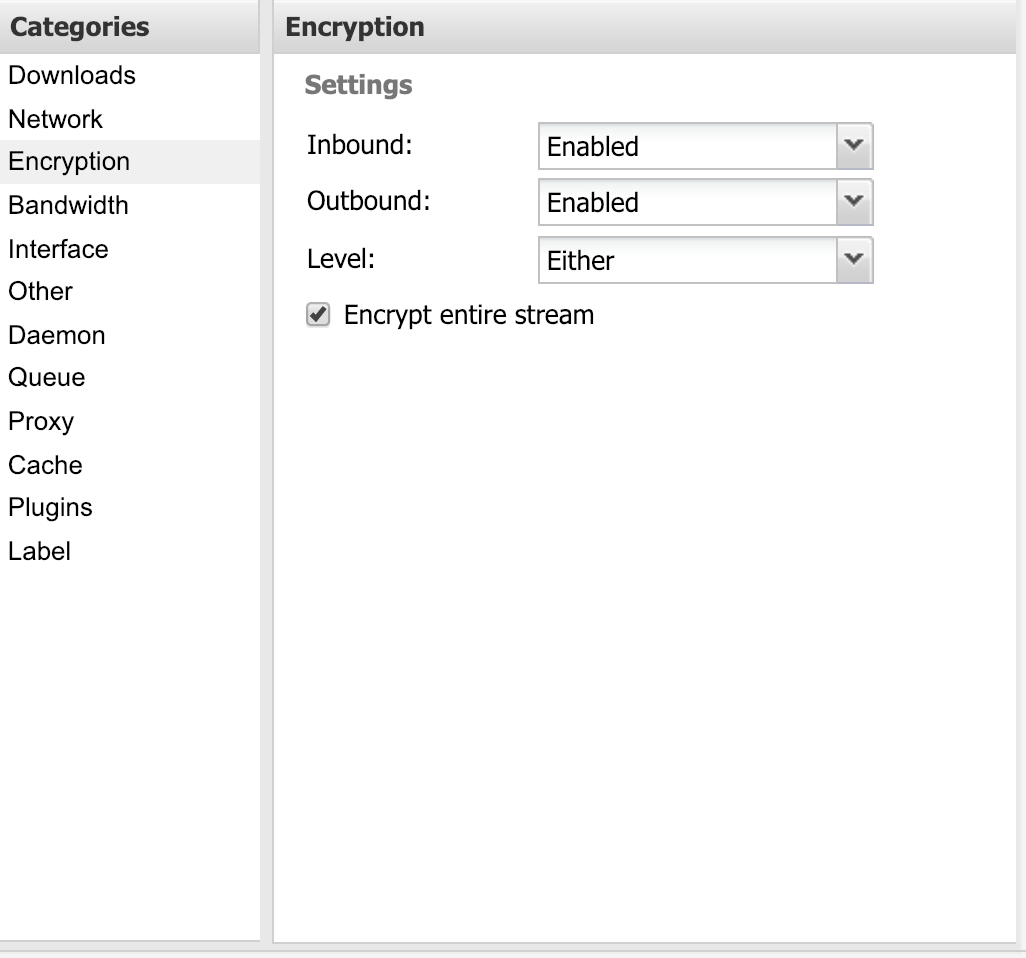Click the Inbound Enabled text field
1026x958 pixels.
pyautogui.click(x=686, y=147)
